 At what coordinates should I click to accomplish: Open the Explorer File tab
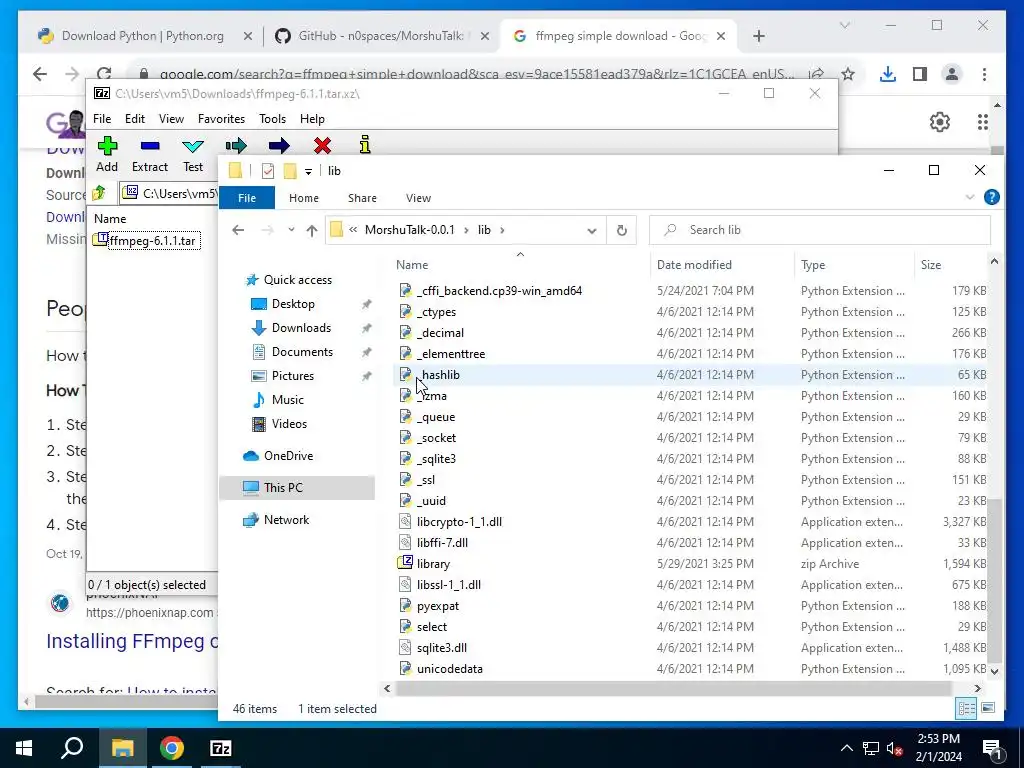pyautogui.click(x=247, y=198)
